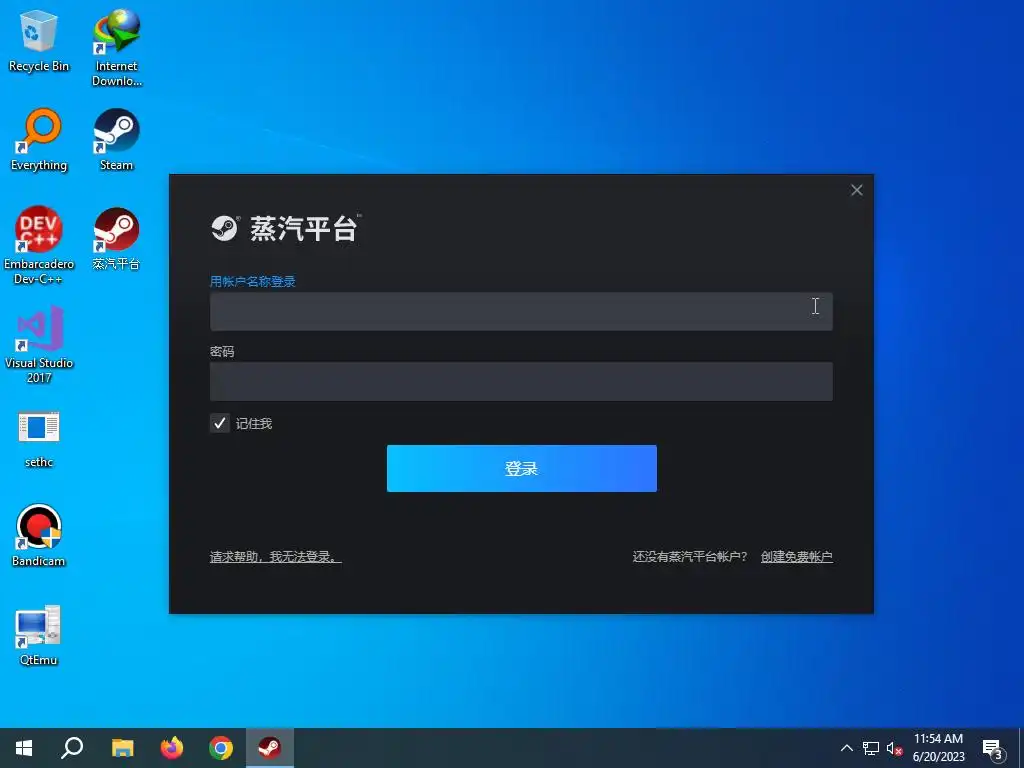
Task: Close the 蒸汽平台 login window
Action: coord(857,190)
